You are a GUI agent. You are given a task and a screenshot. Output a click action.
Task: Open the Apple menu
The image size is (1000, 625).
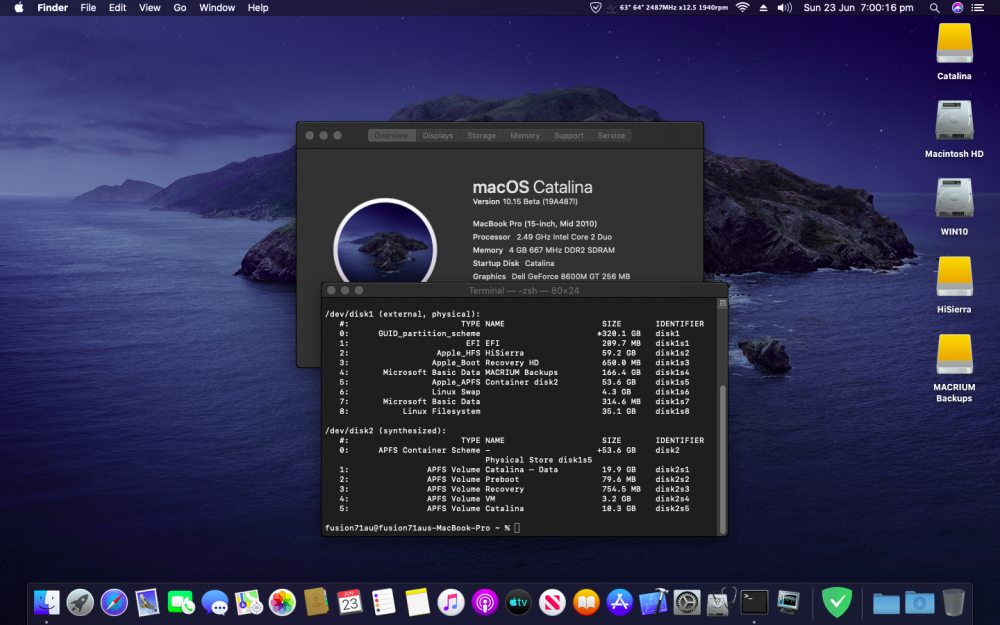pos(19,8)
